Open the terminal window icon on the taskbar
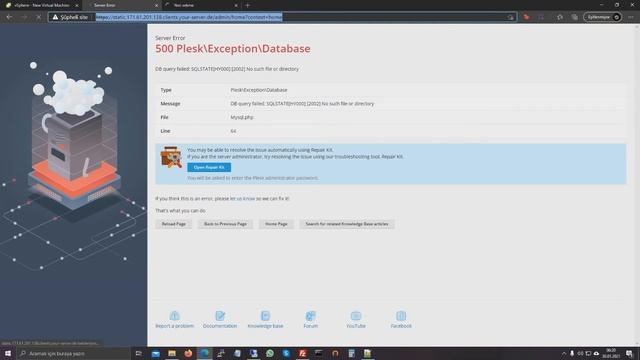The width and height of the screenshot is (640, 360). 319,353
